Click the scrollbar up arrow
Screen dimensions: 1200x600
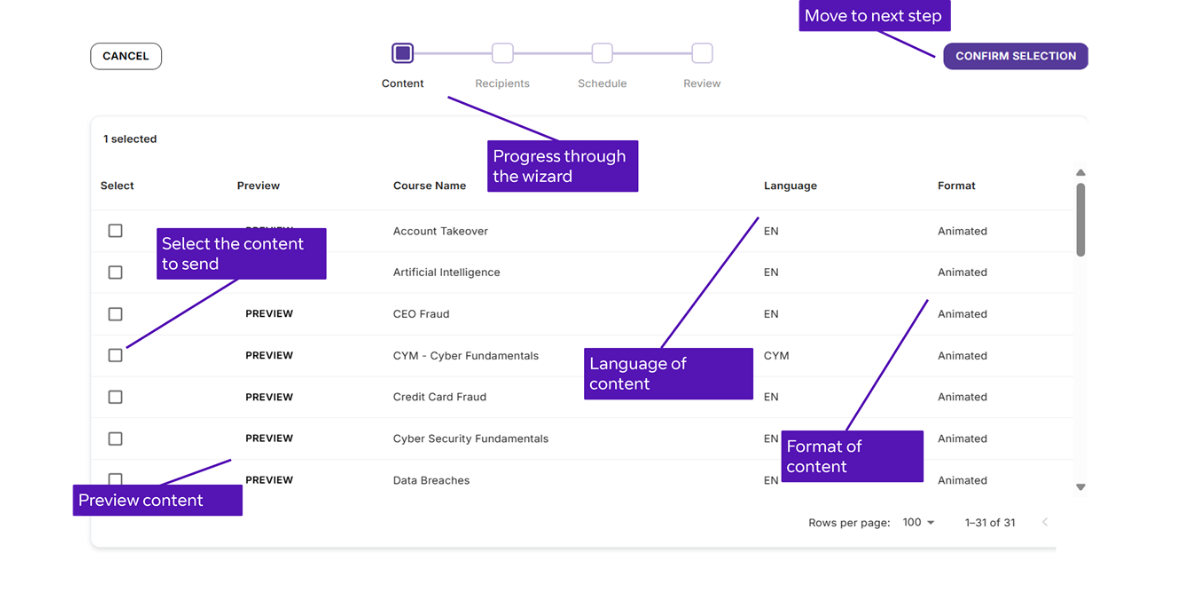(x=1081, y=172)
